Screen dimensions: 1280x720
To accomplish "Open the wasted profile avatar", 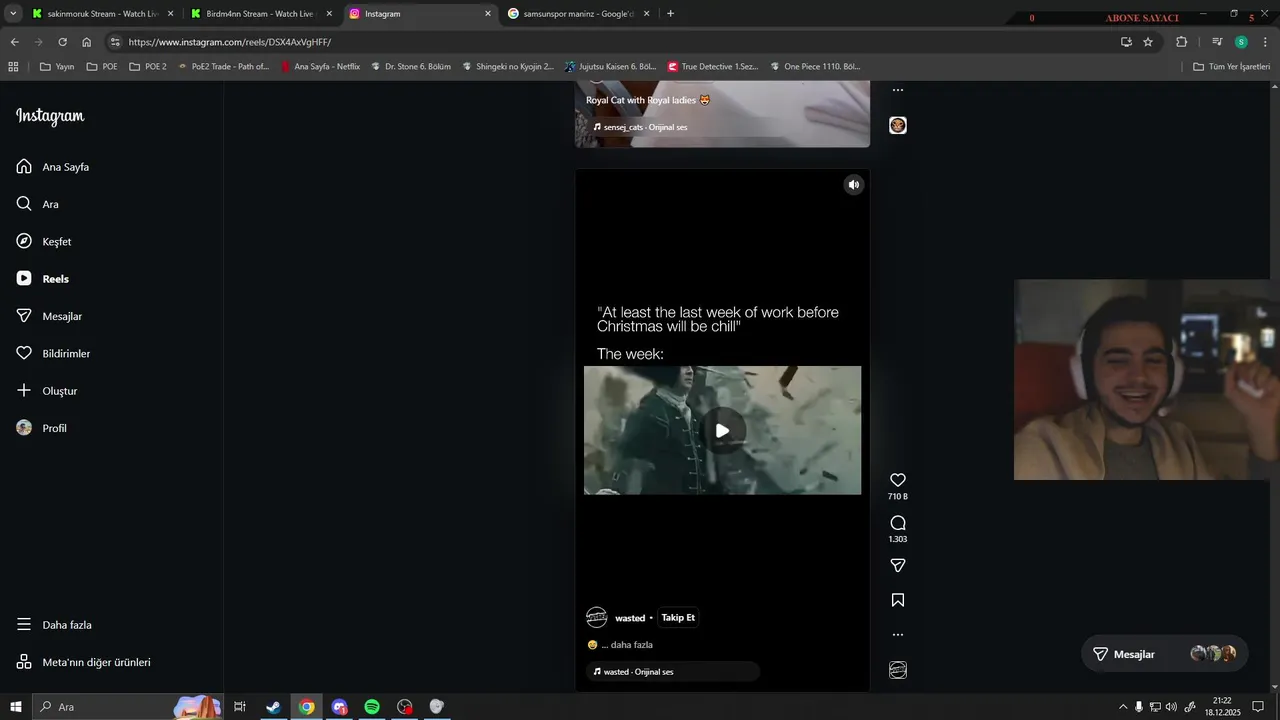I will coord(597,617).
